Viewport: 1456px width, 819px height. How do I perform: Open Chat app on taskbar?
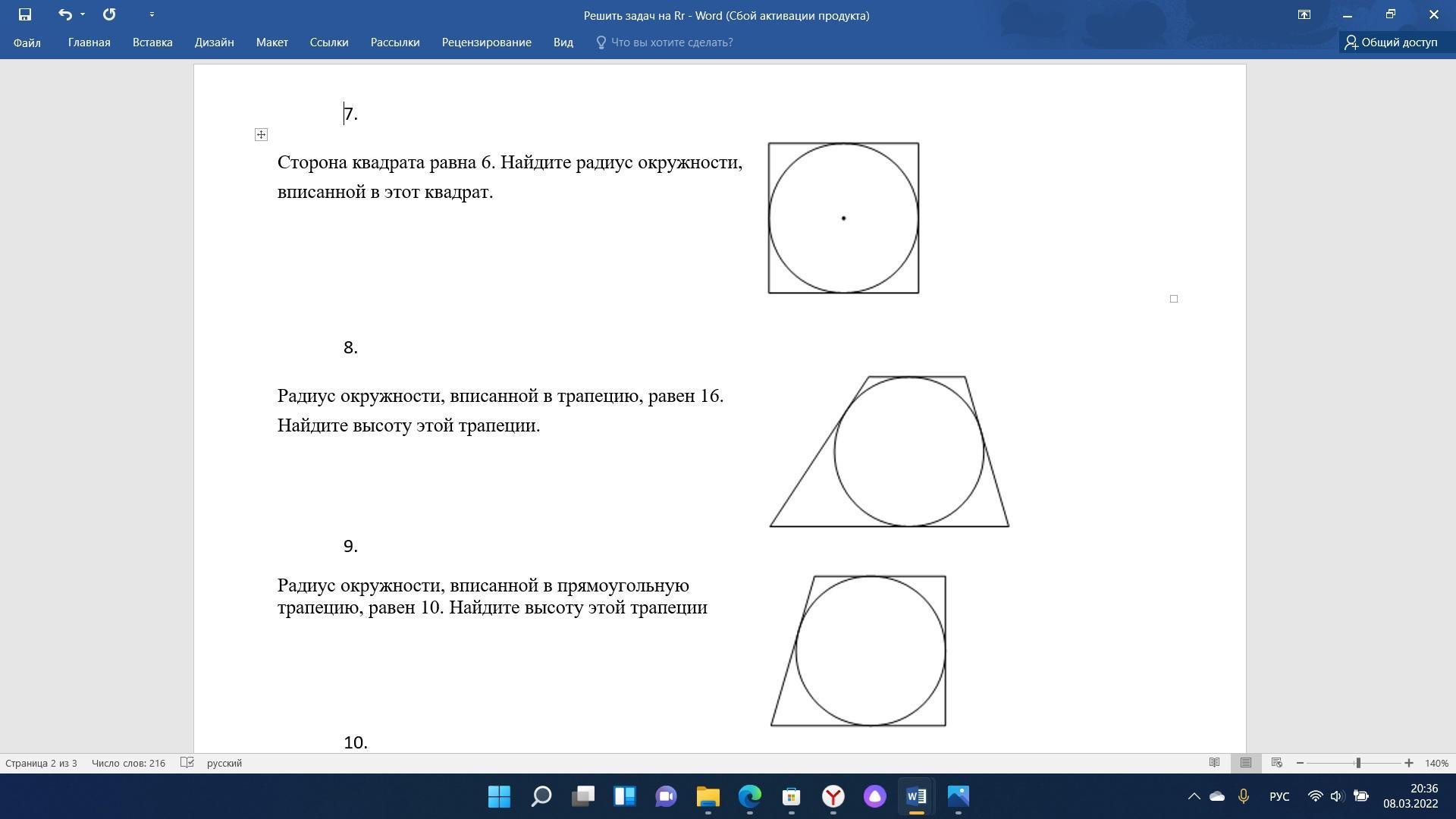click(667, 796)
